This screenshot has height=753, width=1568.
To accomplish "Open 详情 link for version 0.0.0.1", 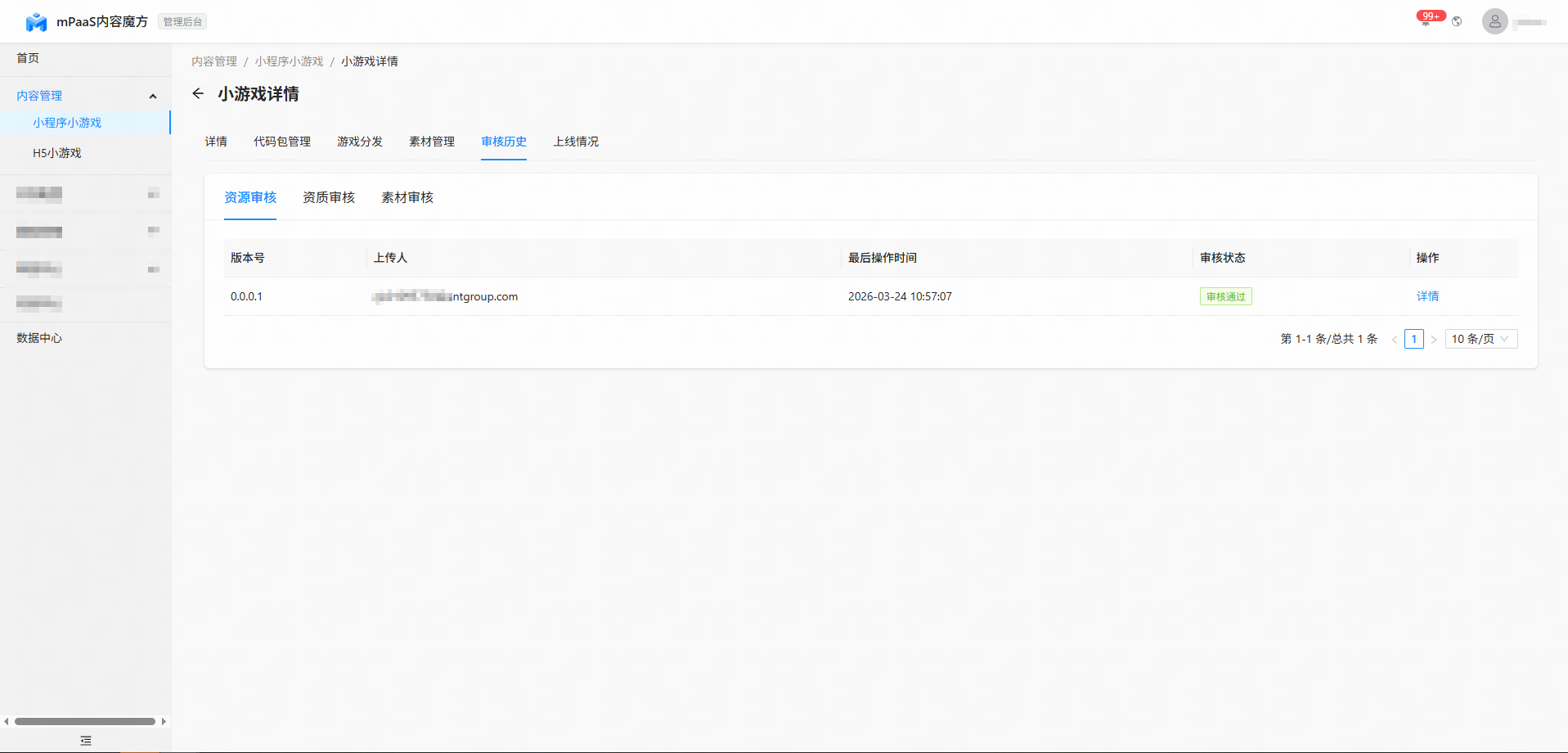I will click(1427, 296).
